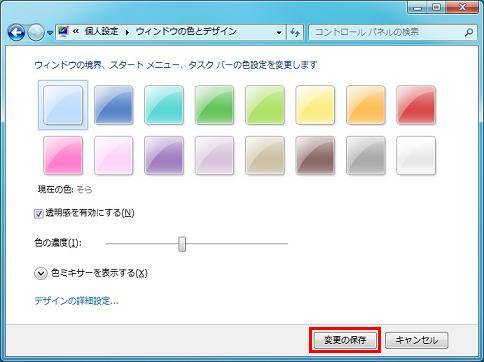484x362 pixels.
Task: Click the 個人設定 breadcrumb
Action: pos(101,32)
